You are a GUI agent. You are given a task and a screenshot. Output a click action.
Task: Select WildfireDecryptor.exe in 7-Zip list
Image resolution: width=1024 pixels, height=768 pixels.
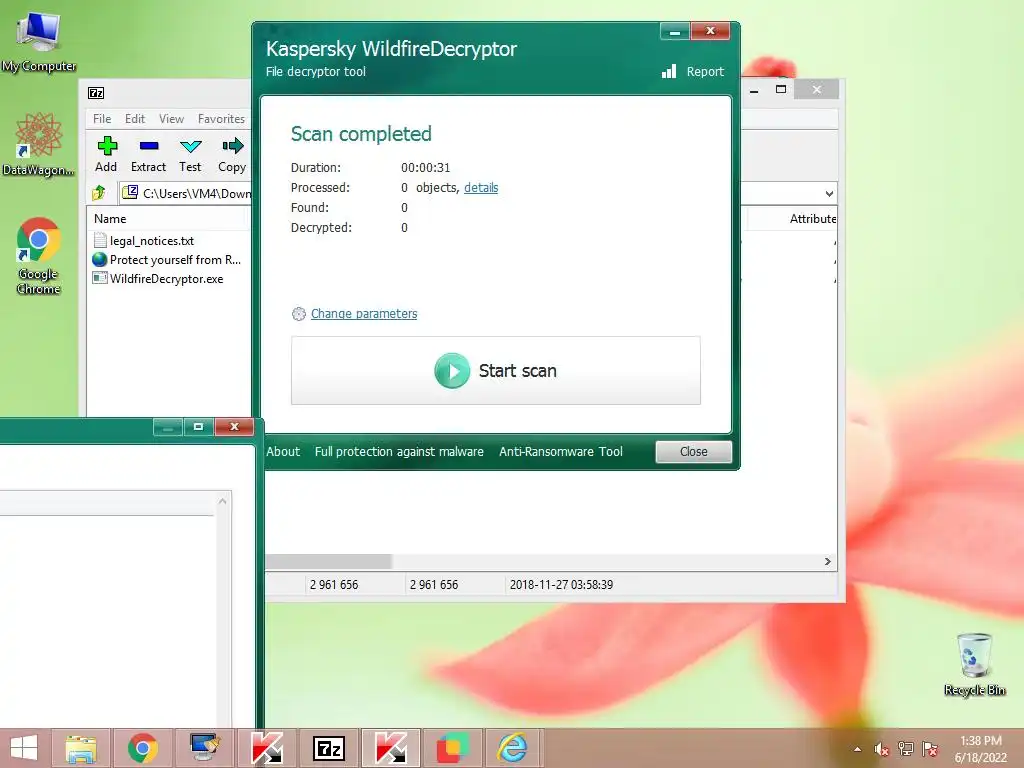point(159,278)
